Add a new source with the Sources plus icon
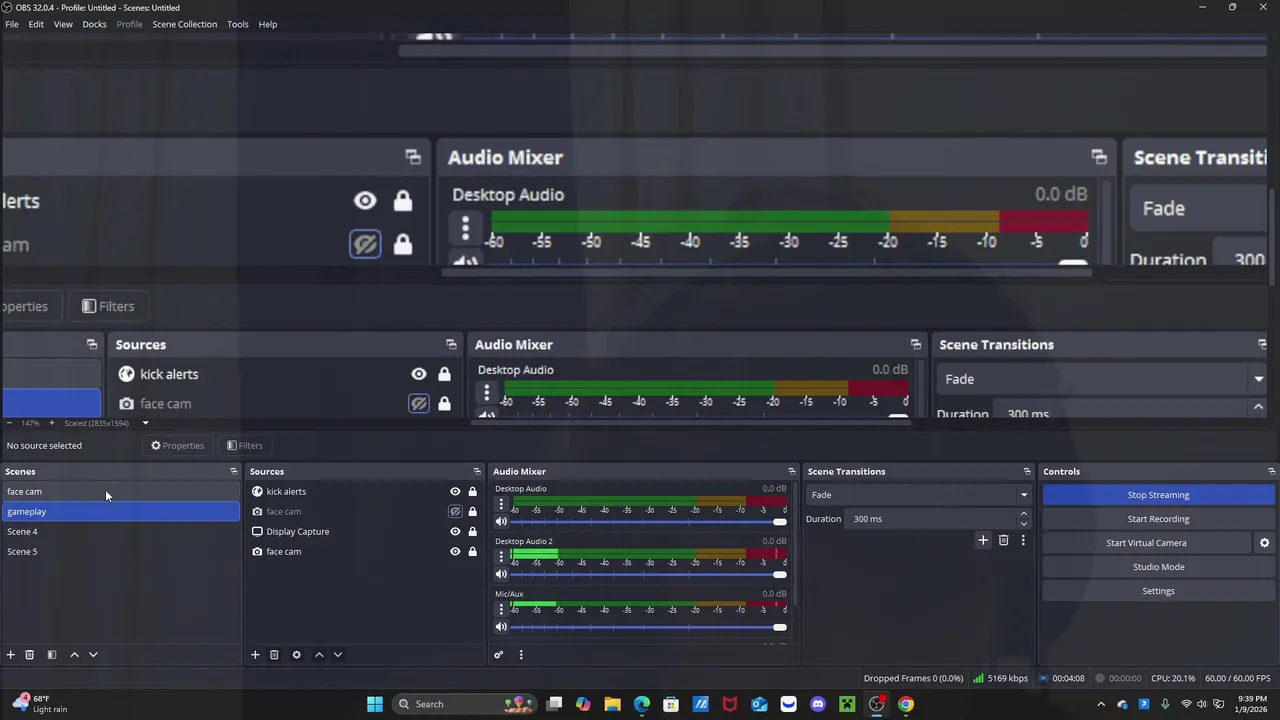 [x=255, y=655]
